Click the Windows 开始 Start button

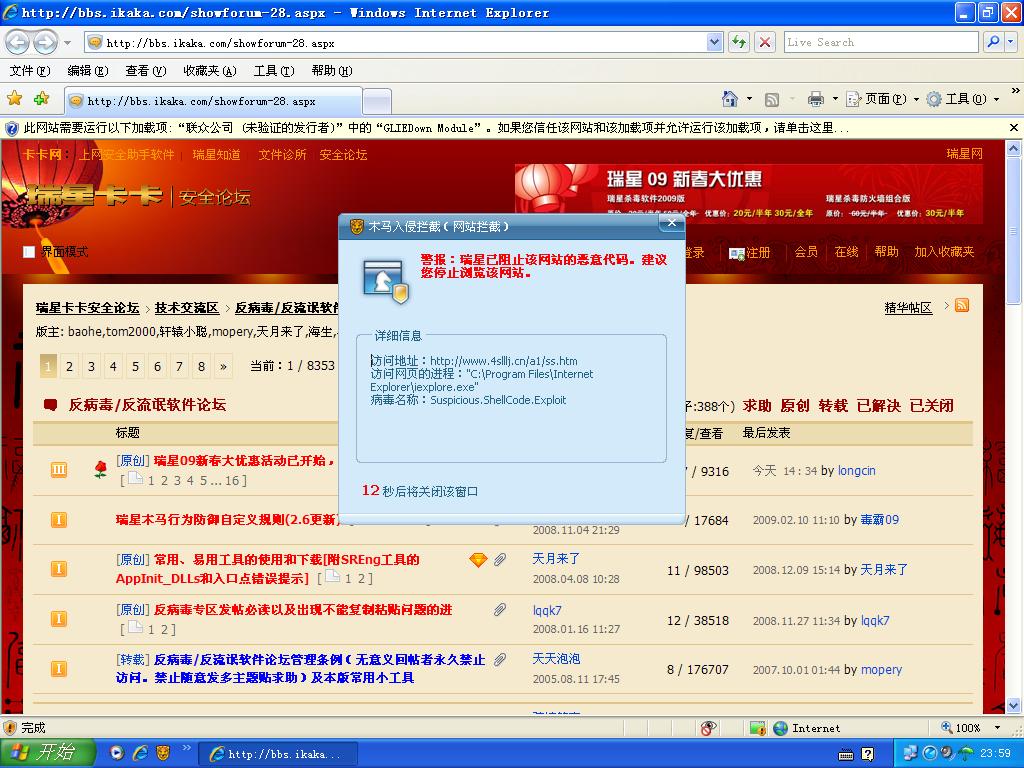tap(48, 753)
